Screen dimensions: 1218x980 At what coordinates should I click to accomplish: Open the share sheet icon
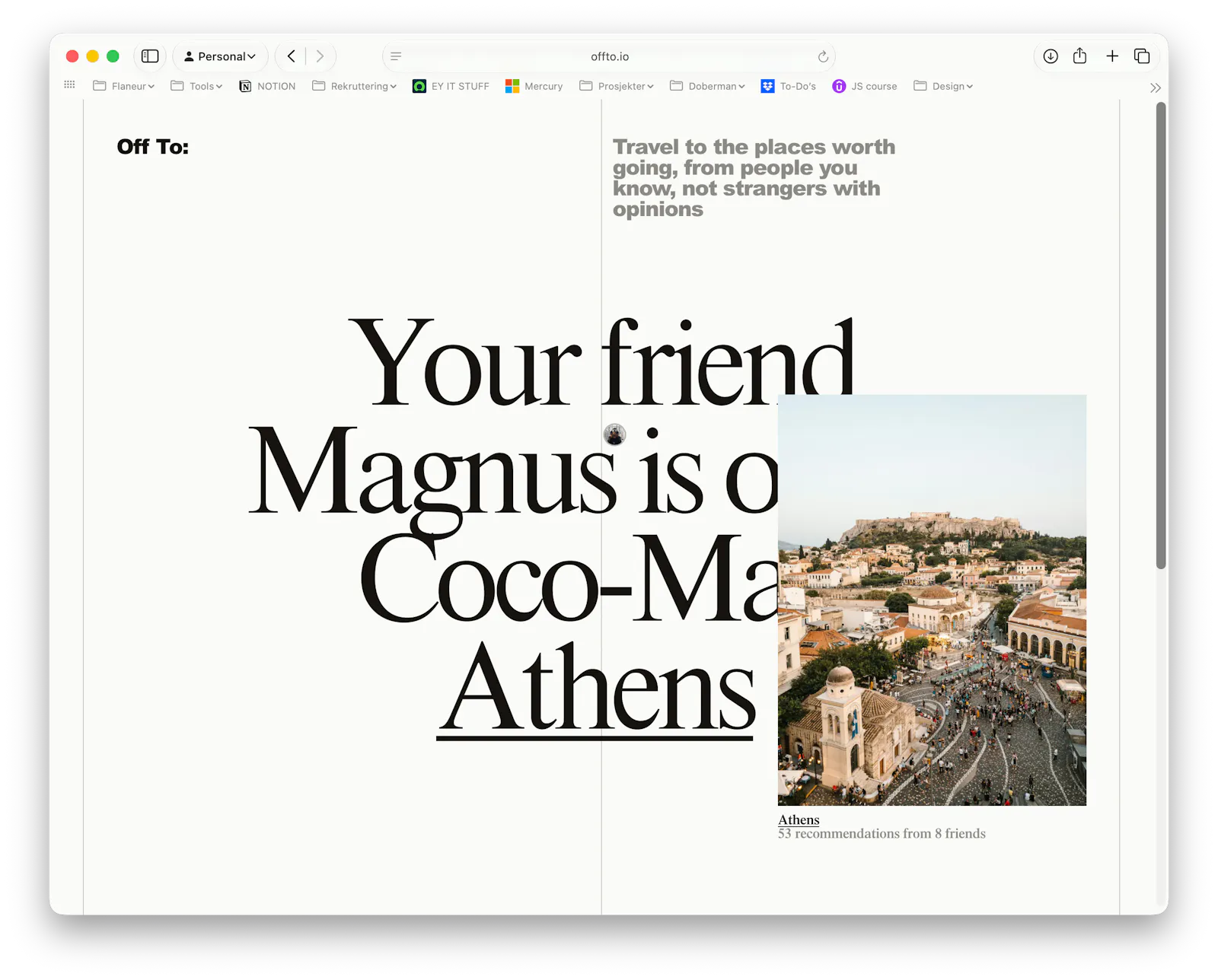click(1079, 56)
